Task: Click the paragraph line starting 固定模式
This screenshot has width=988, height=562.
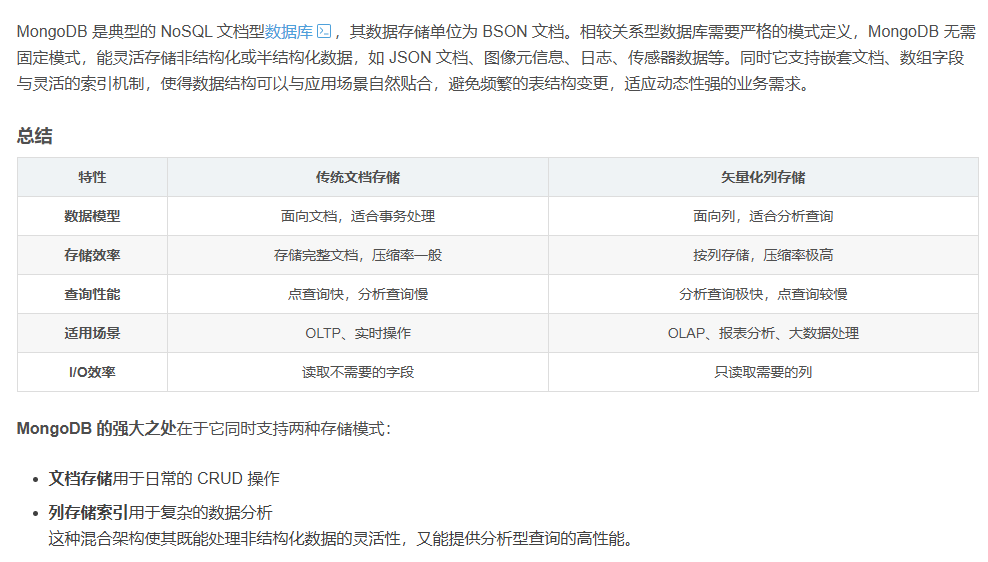Action: coord(490,58)
